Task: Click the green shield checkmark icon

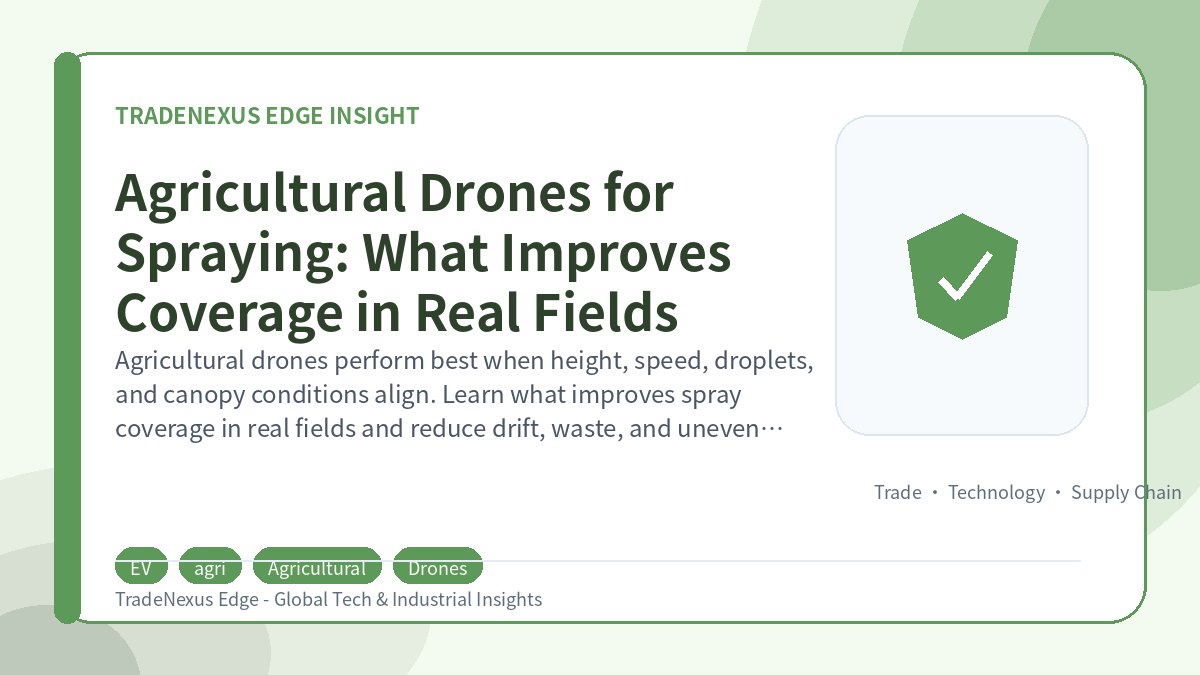Action: [x=962, y=276]
